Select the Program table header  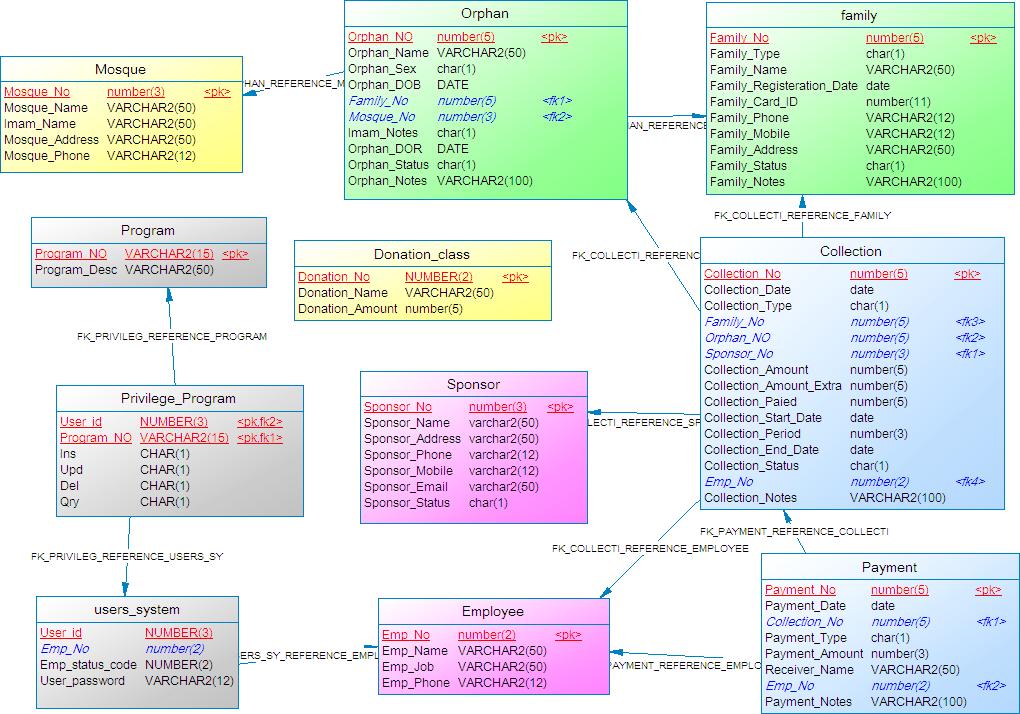[148, 230]
